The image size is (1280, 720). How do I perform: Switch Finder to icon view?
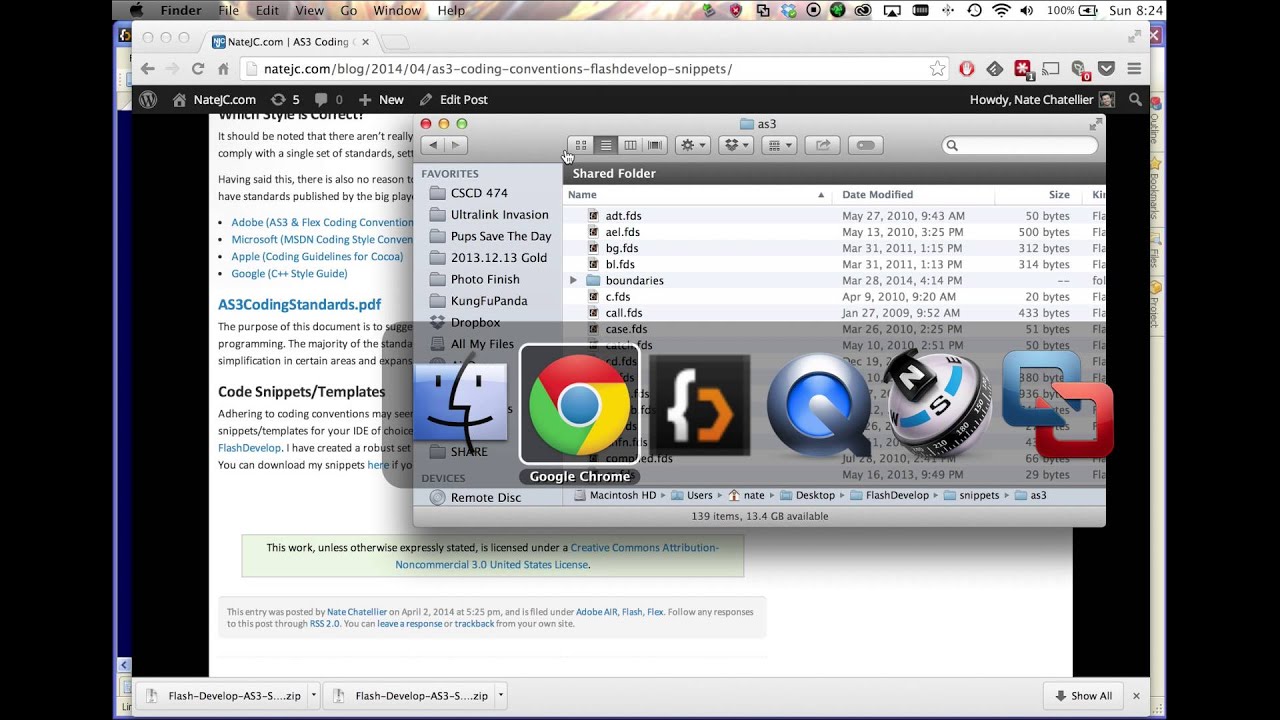(x=581, y=145)
